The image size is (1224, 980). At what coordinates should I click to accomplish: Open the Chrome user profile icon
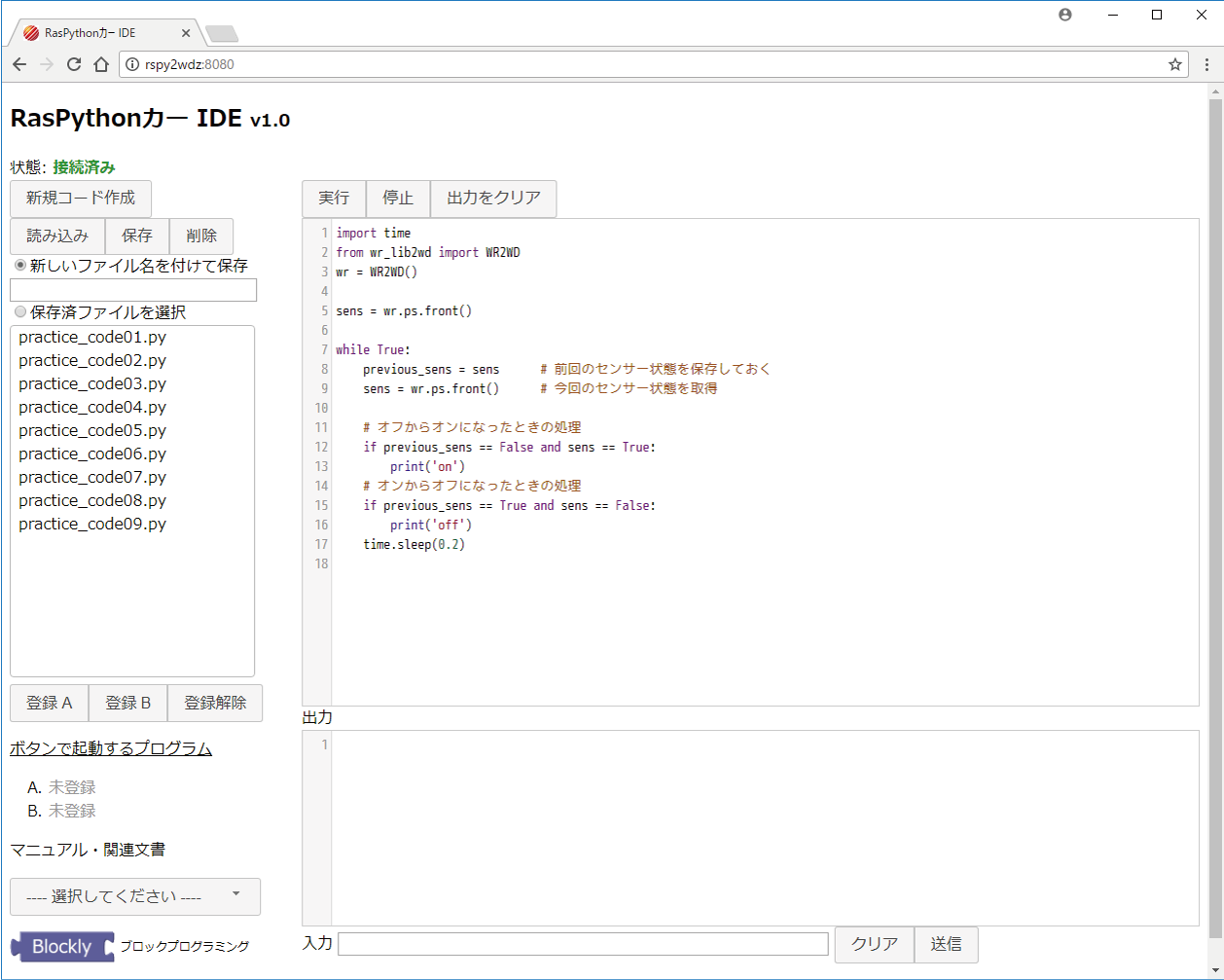pos(1065,15)
